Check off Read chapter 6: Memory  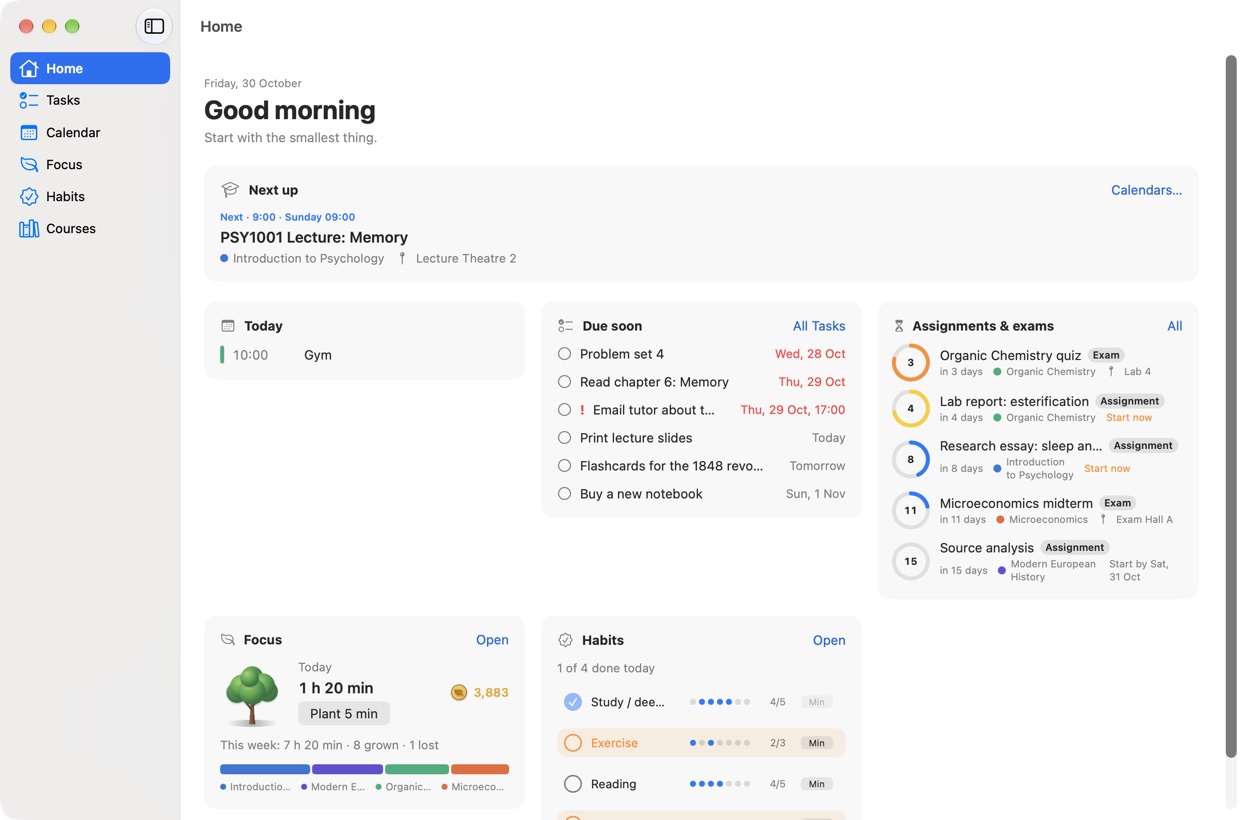coord(565,382)
